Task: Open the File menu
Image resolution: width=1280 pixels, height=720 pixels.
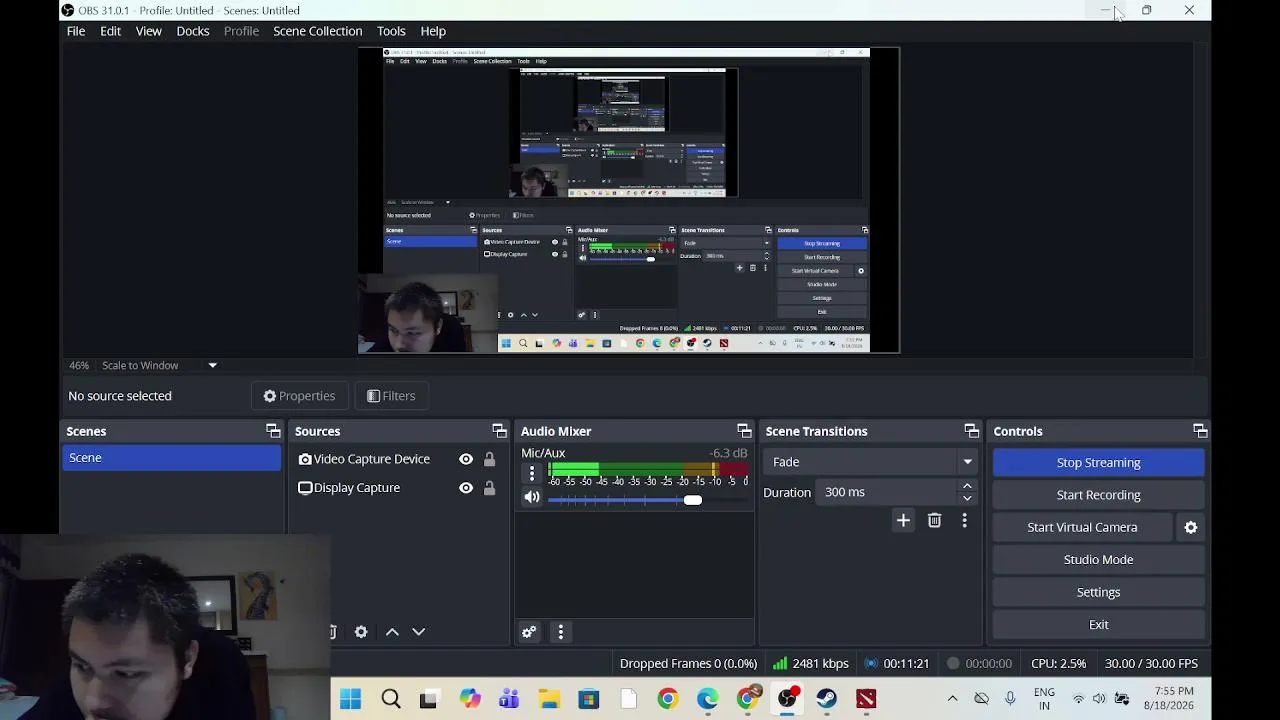Action: point(76,31)
